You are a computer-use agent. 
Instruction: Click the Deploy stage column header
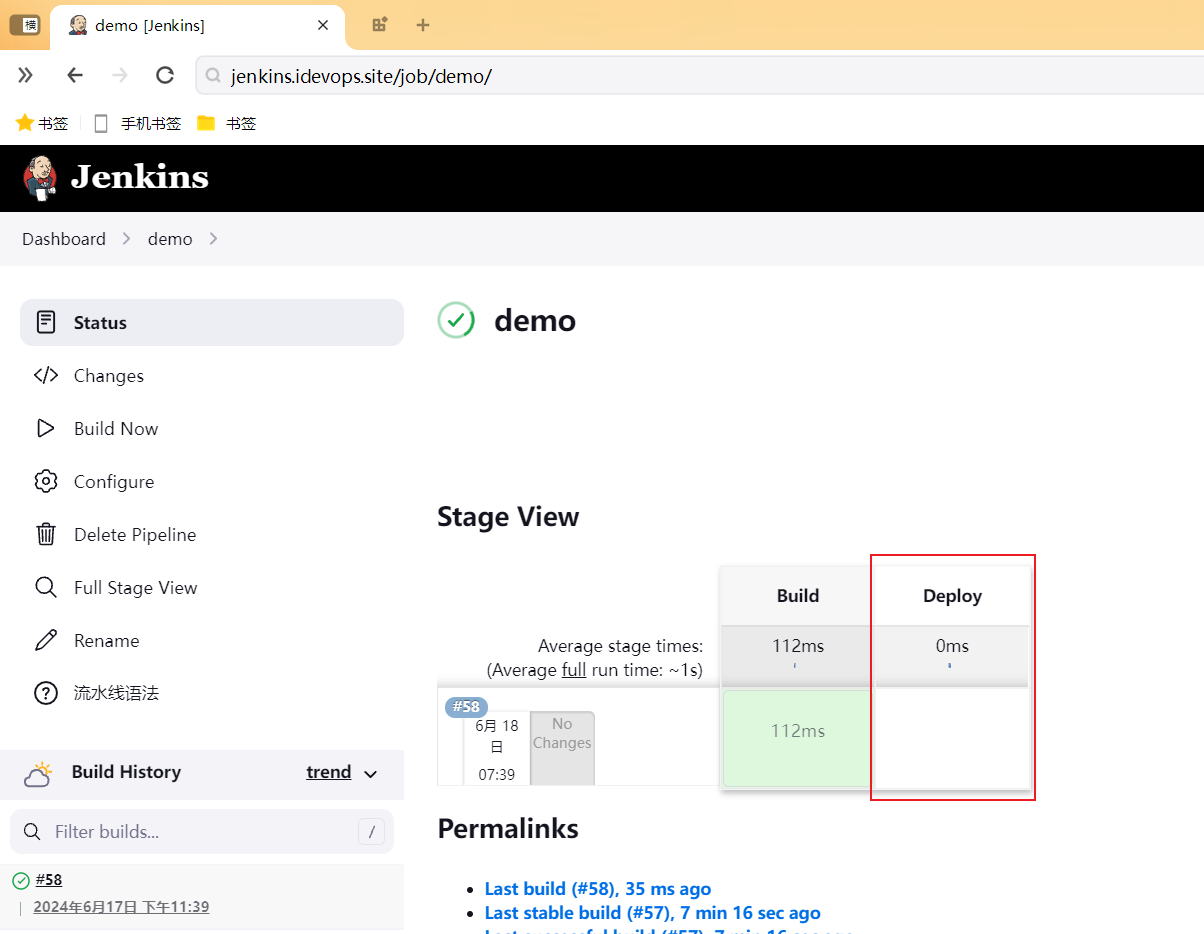coord(953,596)
